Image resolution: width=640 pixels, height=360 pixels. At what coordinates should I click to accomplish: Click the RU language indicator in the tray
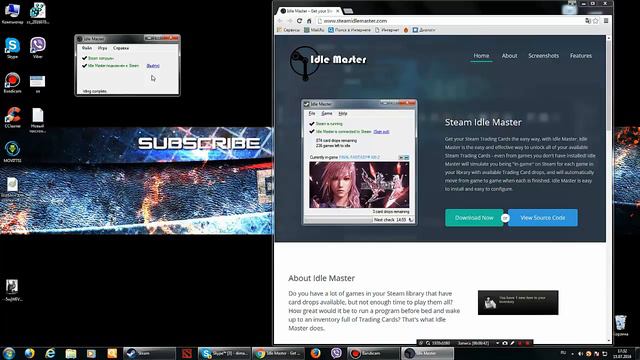pyautogui.click(x=563, y=352)
